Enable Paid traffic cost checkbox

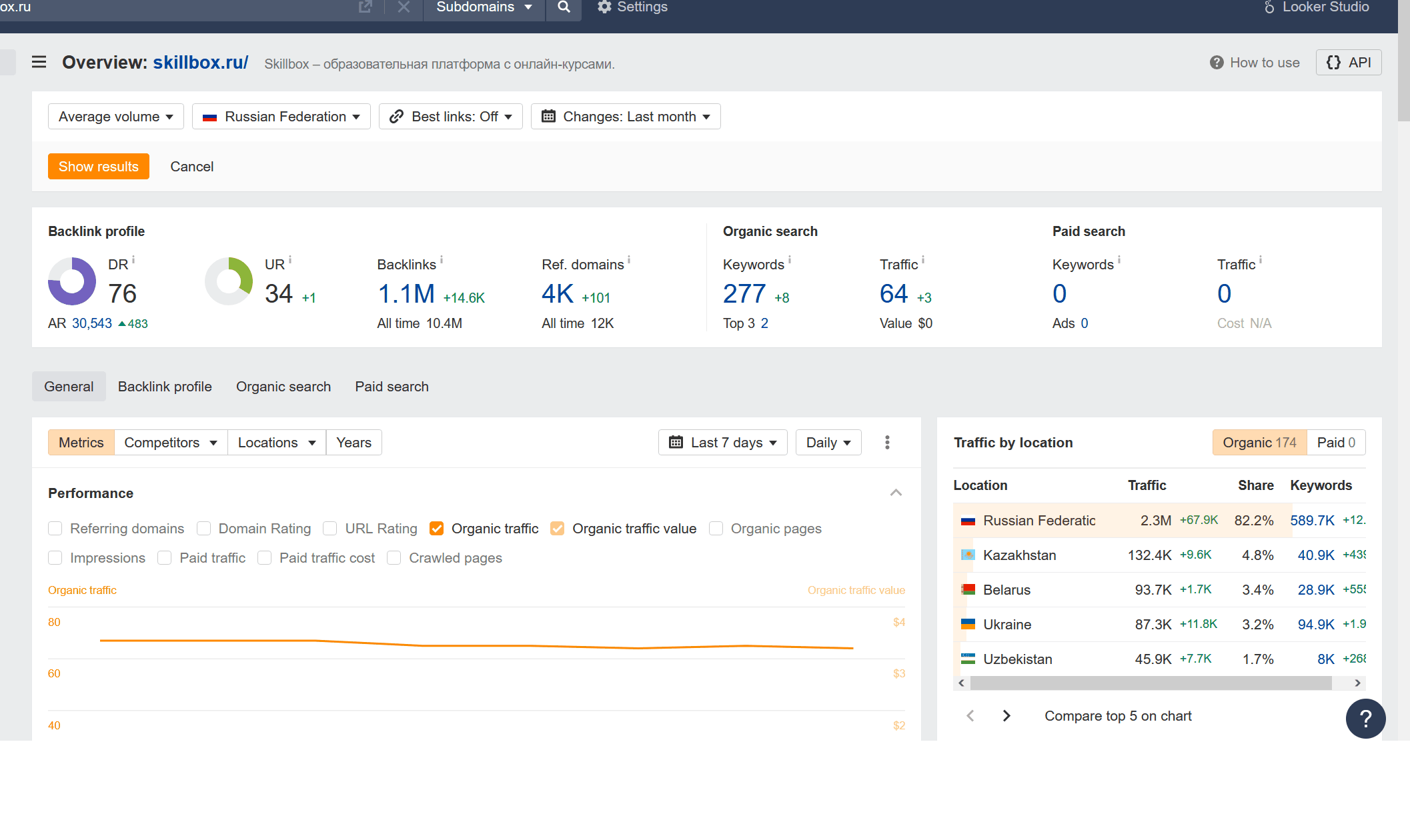[x=265, y=558]
